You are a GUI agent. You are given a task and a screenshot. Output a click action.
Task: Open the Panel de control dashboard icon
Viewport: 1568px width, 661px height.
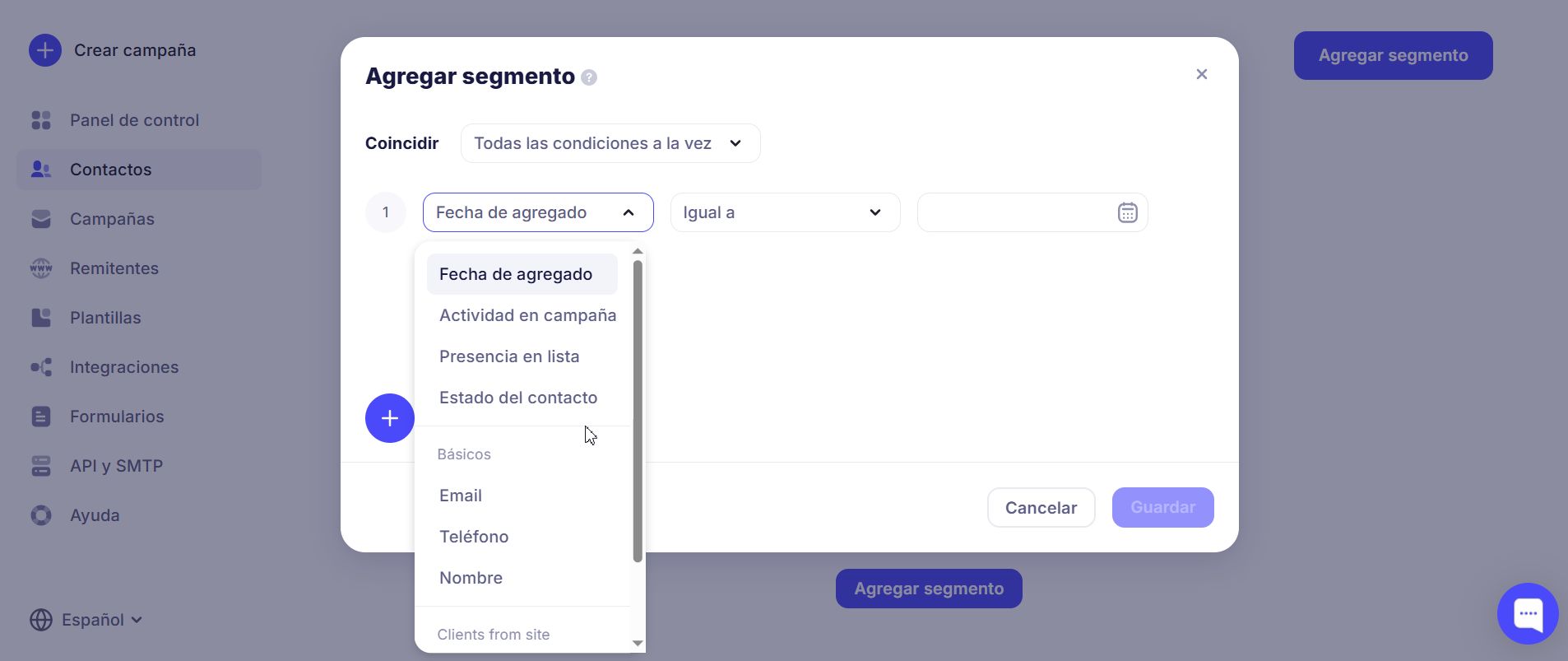[x=40, y=120]
